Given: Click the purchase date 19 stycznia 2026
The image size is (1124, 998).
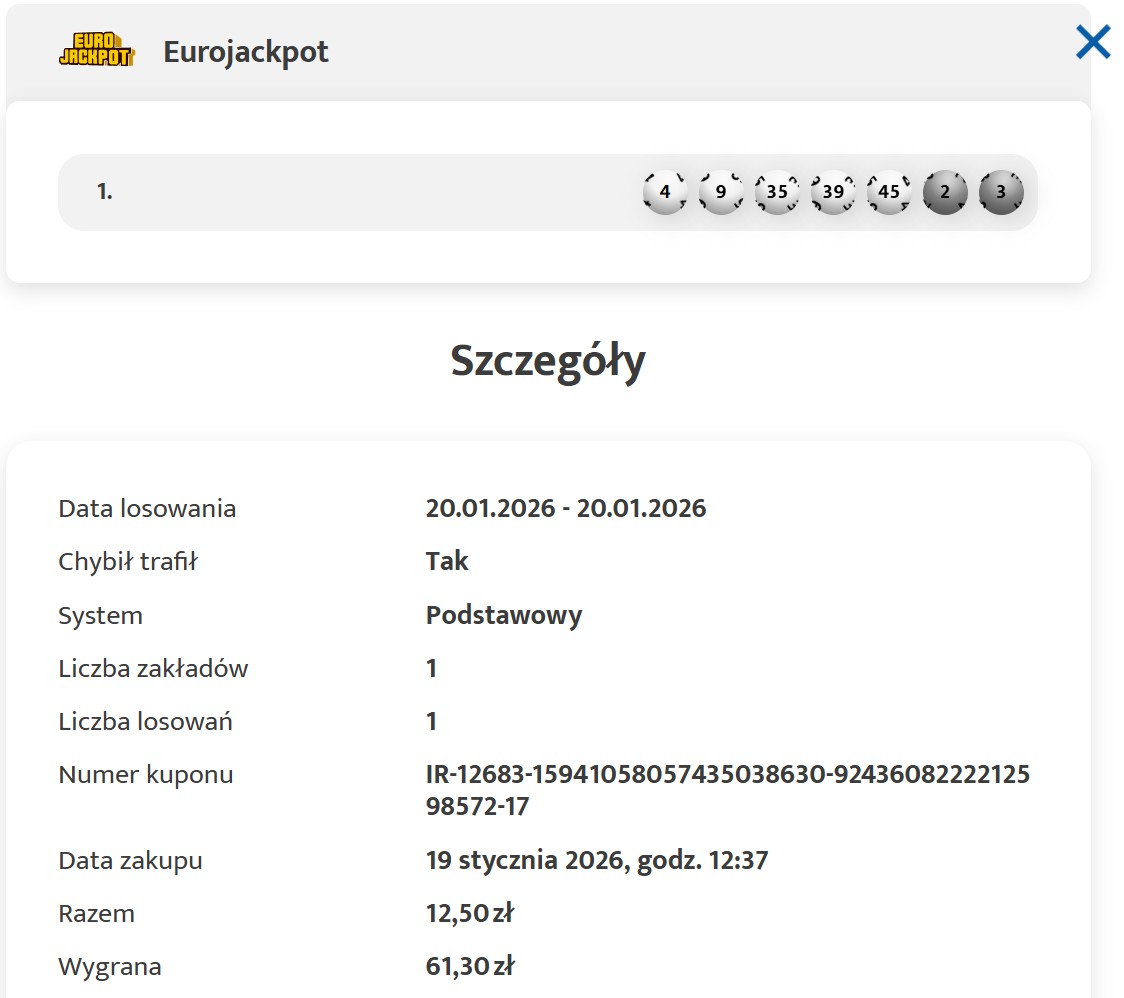Looking at the screenshot, I should coord(596,860).
